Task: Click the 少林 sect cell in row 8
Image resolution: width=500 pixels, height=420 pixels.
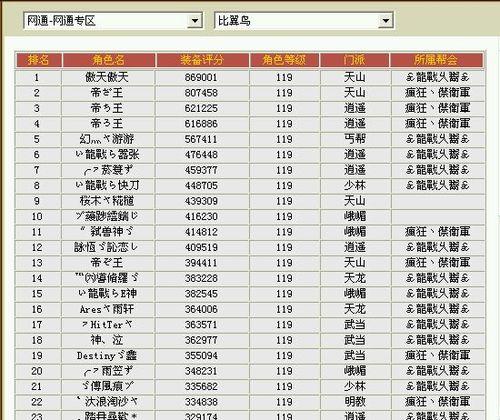Action: [355, 185]
